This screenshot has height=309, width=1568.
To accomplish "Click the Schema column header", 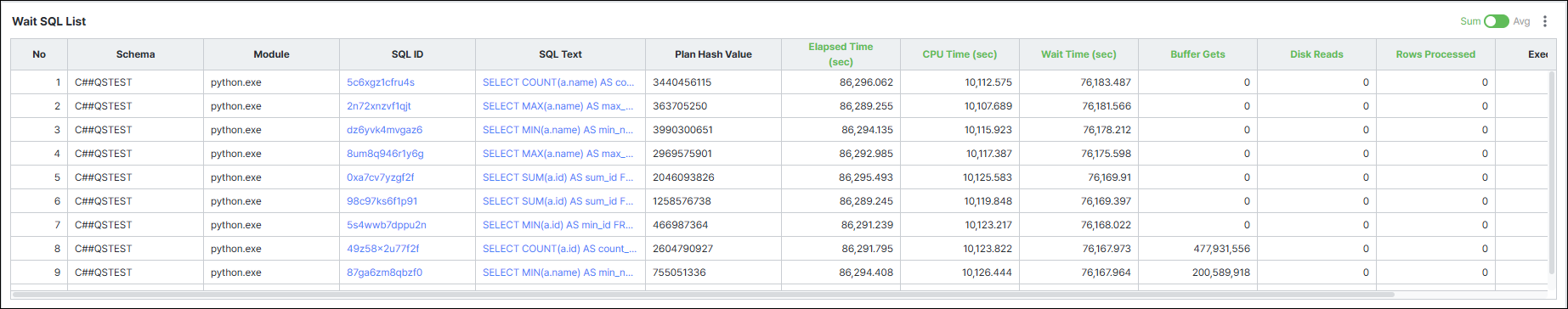I will [135, 54].
